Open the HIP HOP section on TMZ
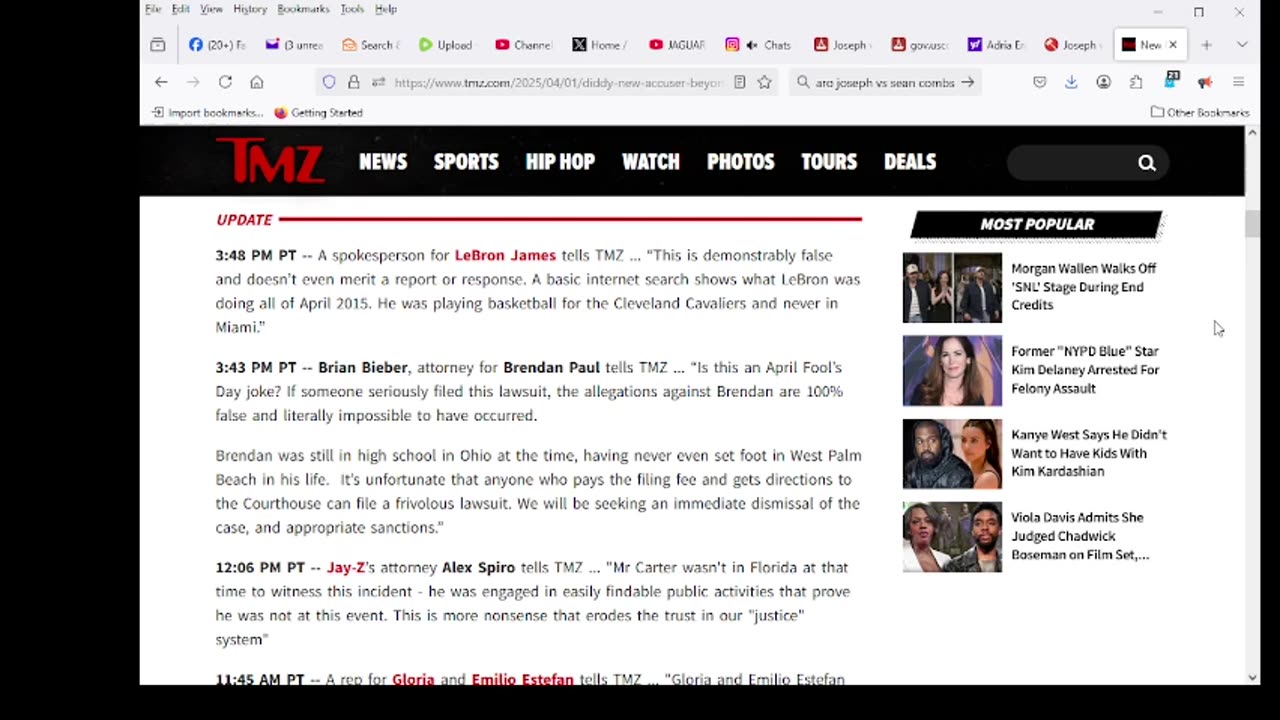Image resolution: width=1280 pixels, height=720 pixels. click(560, 162)
